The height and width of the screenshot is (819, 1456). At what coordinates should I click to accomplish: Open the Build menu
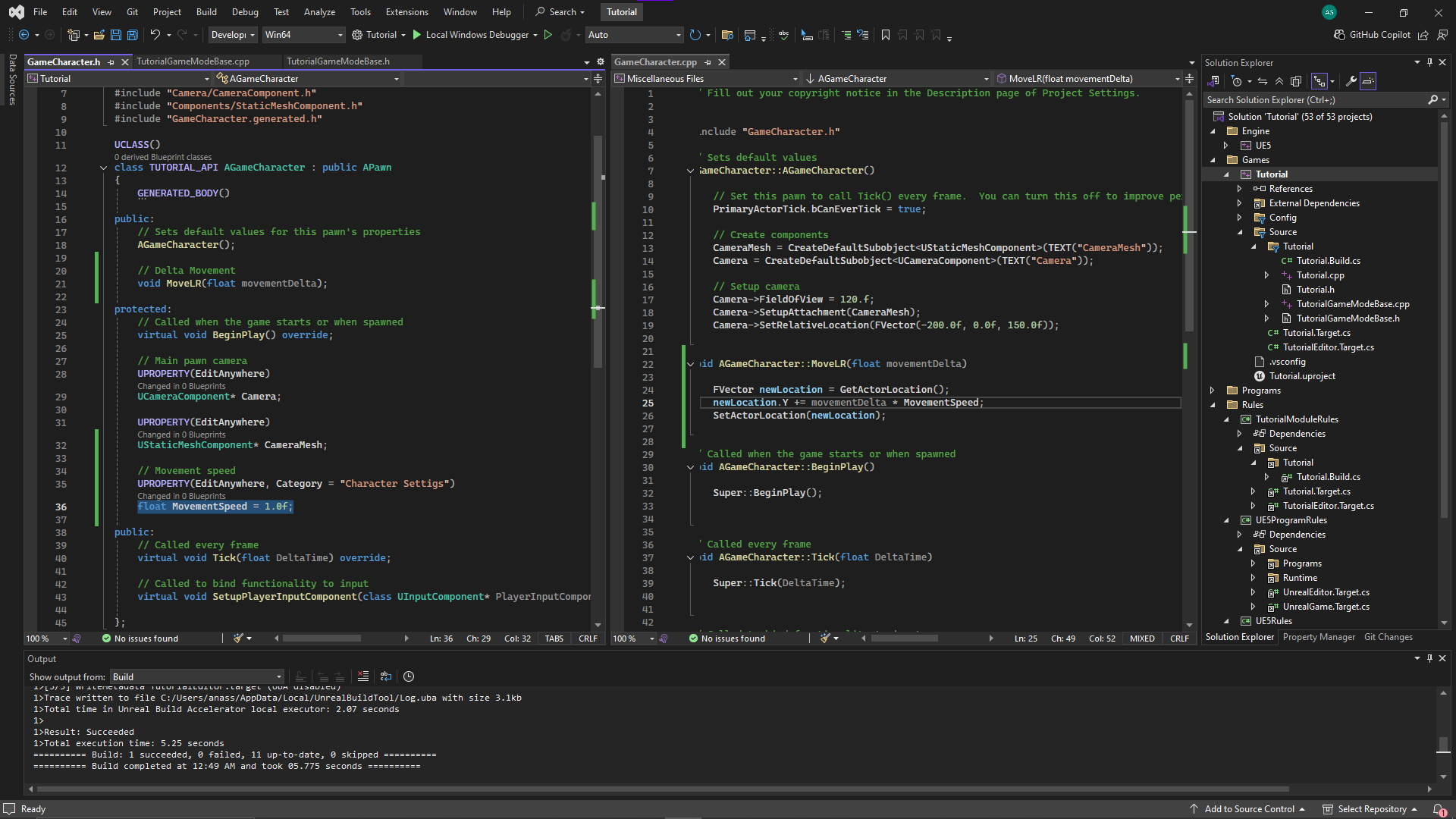click(x=206, y=12)
